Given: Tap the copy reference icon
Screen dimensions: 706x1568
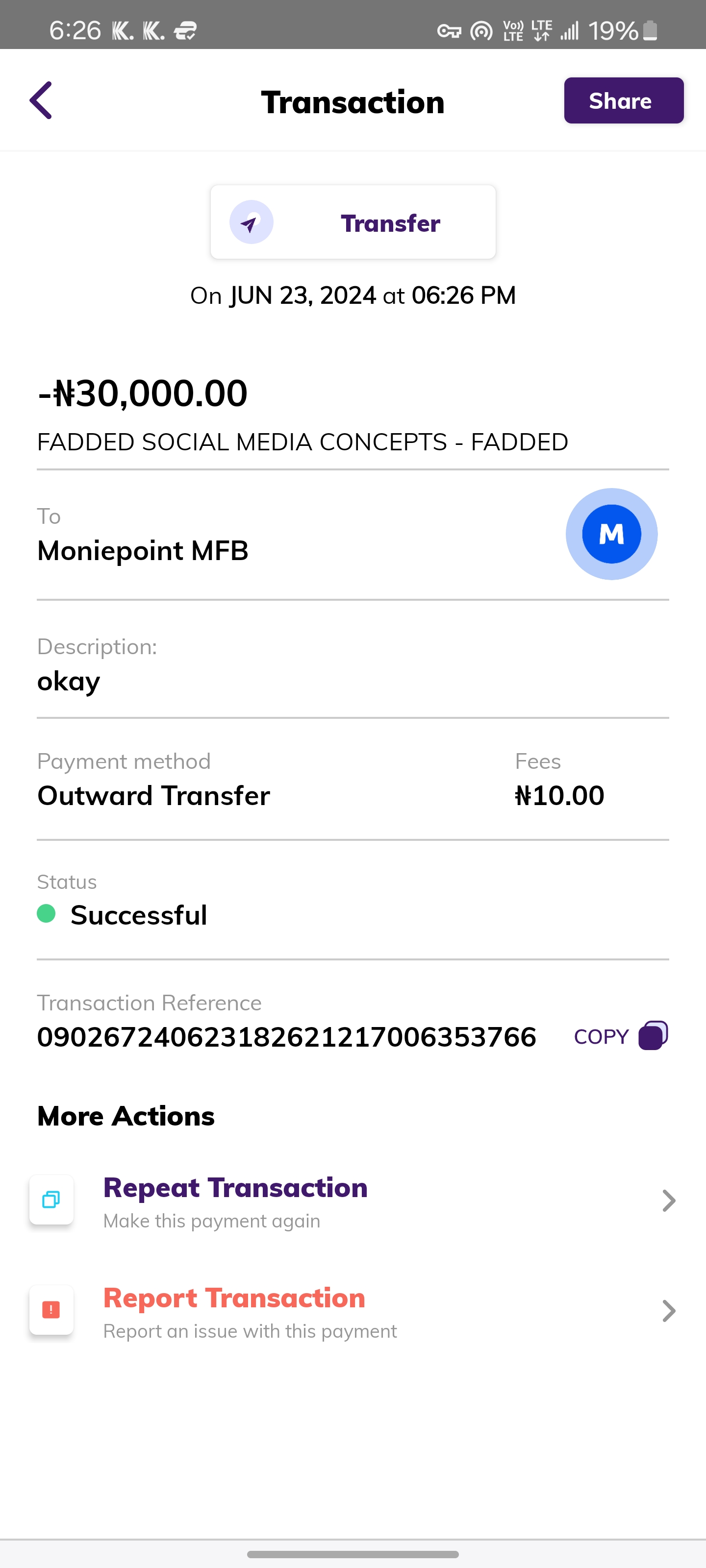Looking at the screenshot, I should [x=653, y=1035].
